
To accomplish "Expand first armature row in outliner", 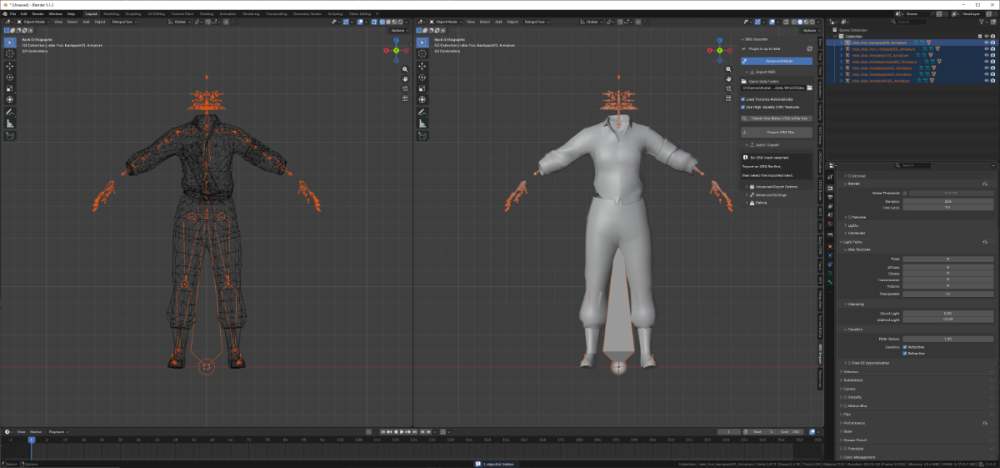I will coord(841,43).
